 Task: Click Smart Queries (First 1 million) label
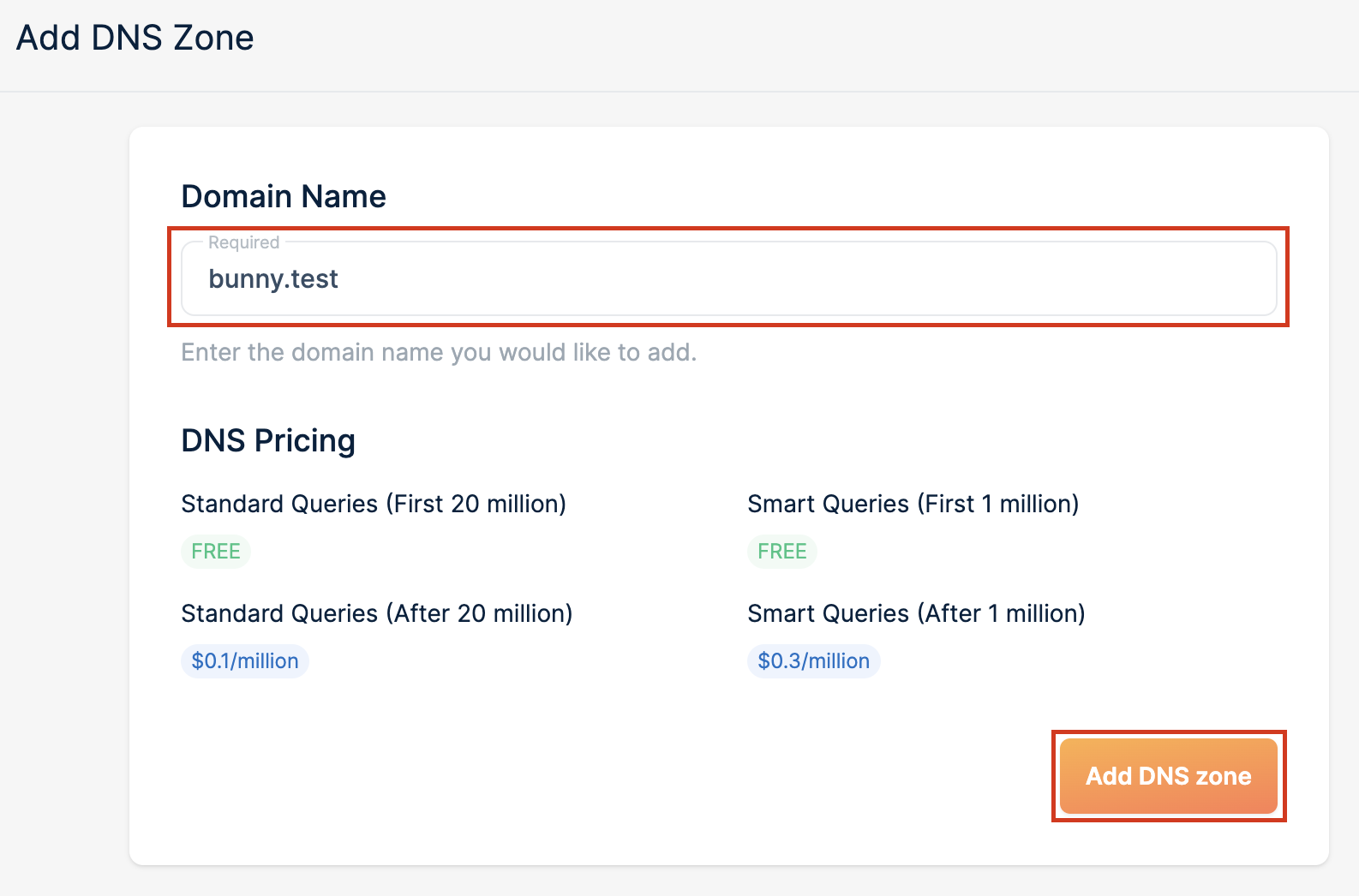pos(913,504)
